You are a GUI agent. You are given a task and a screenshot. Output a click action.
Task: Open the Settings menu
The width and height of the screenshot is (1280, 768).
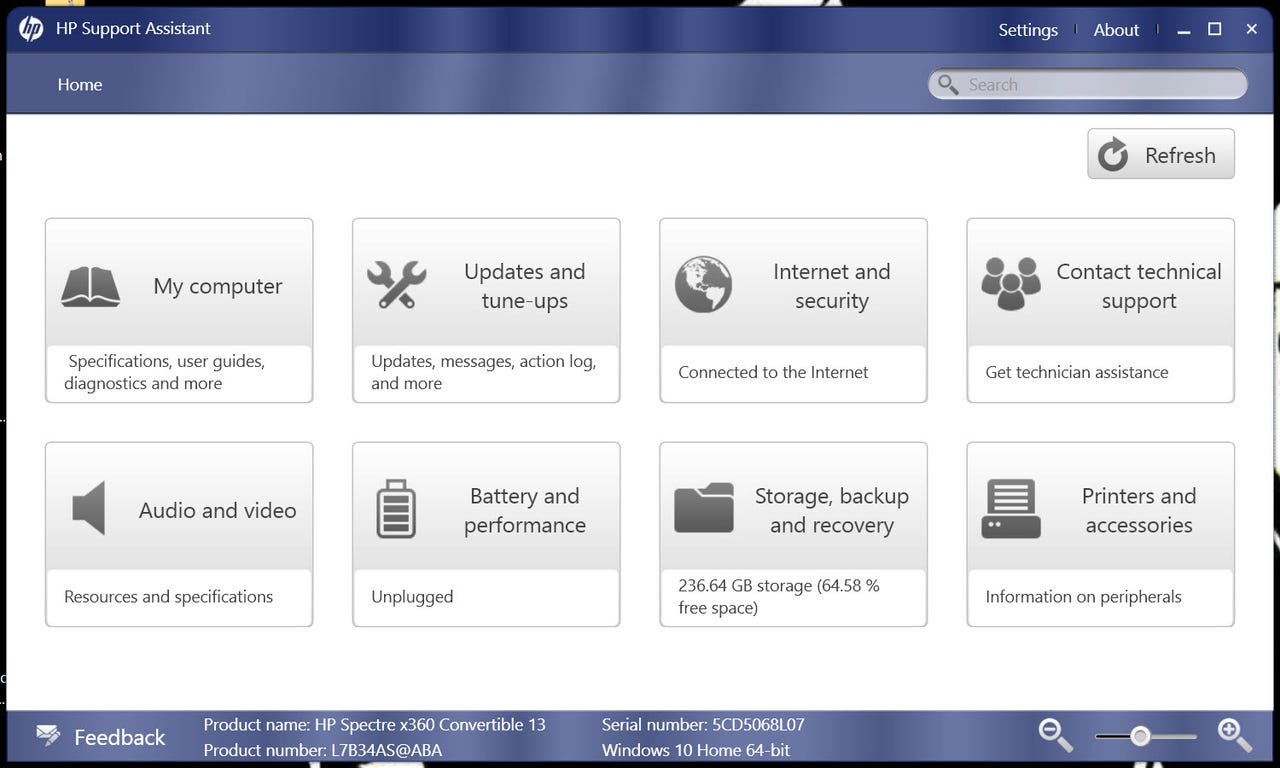click(1028, 29)
